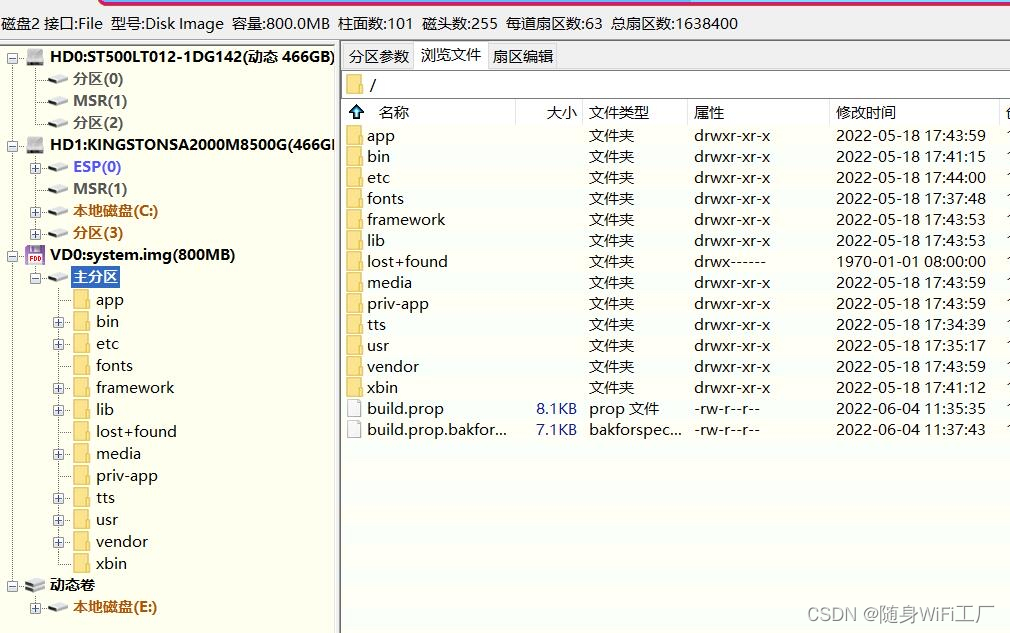This screenshot has width=1010, height=633.
Task: Expand the lib folder in tree
Action: pyautogui.click(x=59, y=410)
